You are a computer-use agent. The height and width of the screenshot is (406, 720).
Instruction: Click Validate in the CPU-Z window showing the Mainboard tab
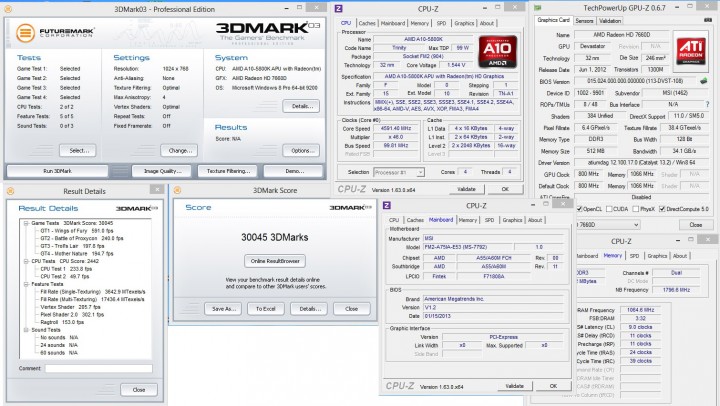tap(514, 386)
